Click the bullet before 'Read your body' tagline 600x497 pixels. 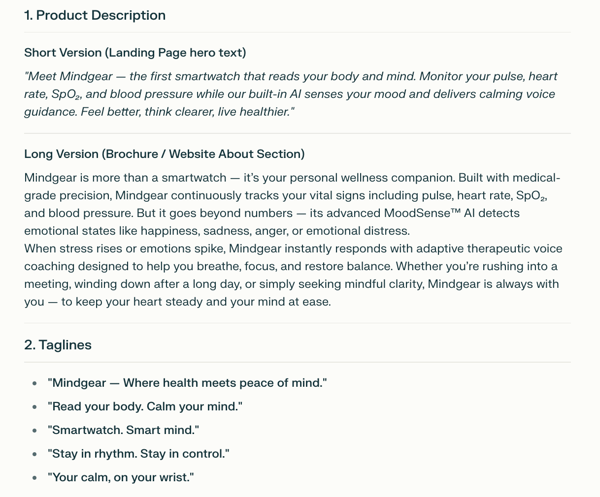coord(35,407)
